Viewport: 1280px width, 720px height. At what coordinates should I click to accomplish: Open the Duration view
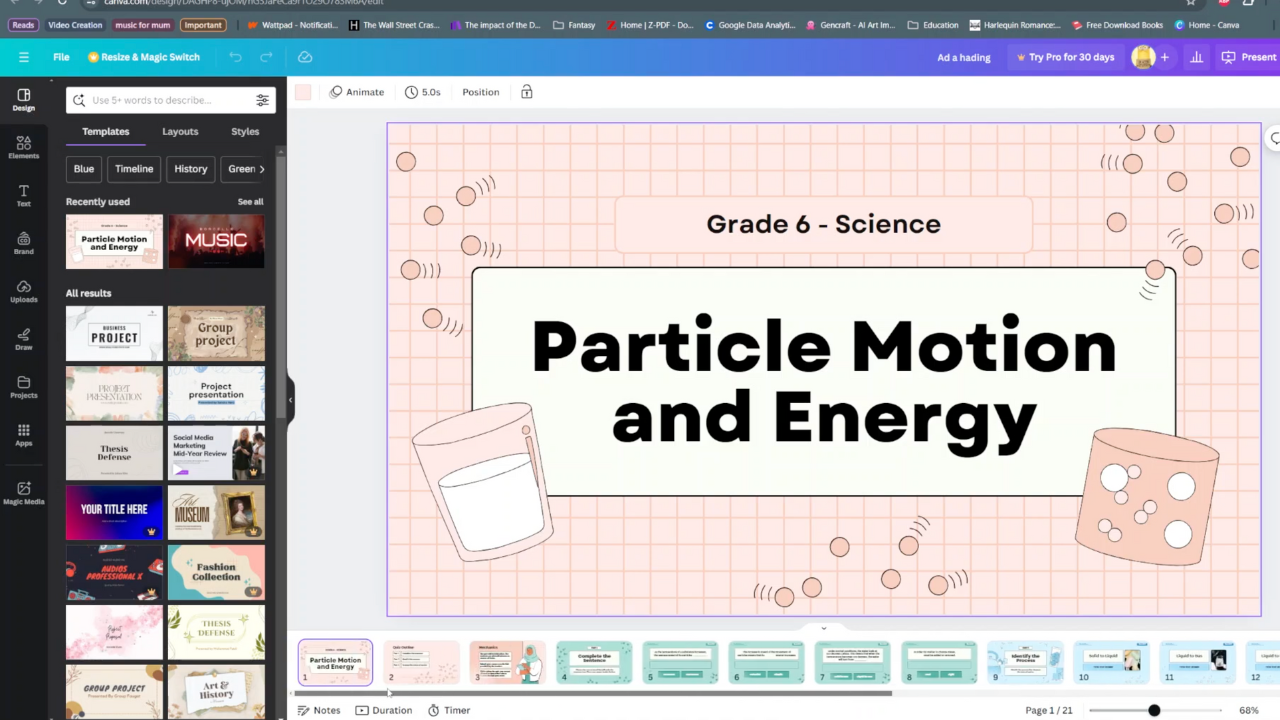(x=384, y=710)
